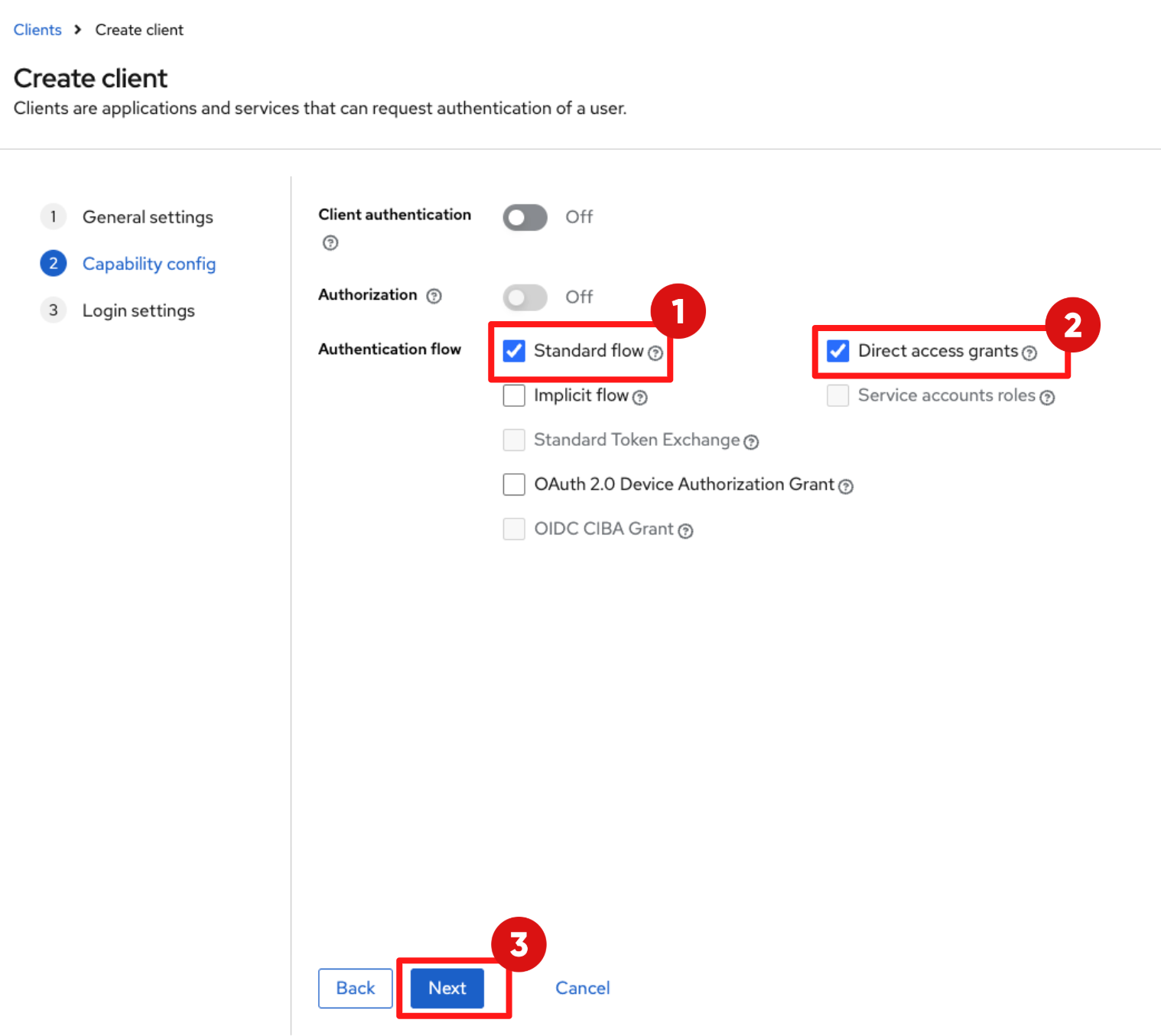The height and width of the screenshot is (1036, 1161).
Task: Show Standard Token Exchange help tooltip
Action: [751, 442]
